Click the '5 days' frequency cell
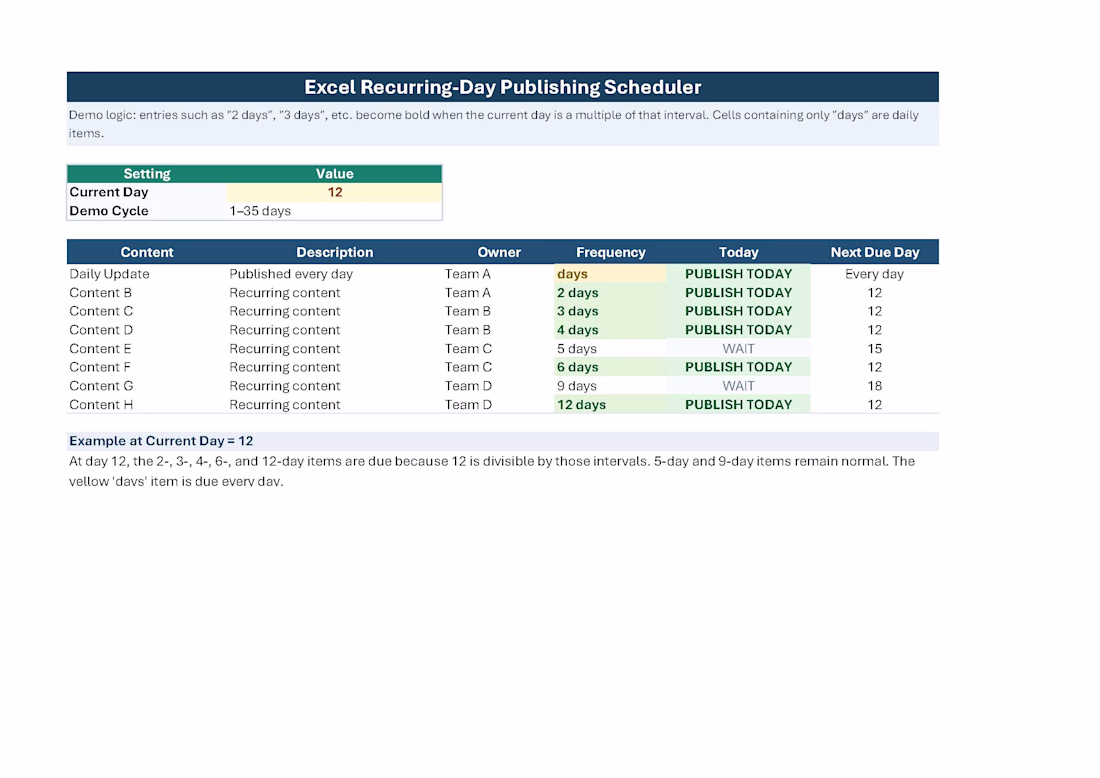Image resolution: width=1100 pixels, height=778 pixels. point(610,349)
